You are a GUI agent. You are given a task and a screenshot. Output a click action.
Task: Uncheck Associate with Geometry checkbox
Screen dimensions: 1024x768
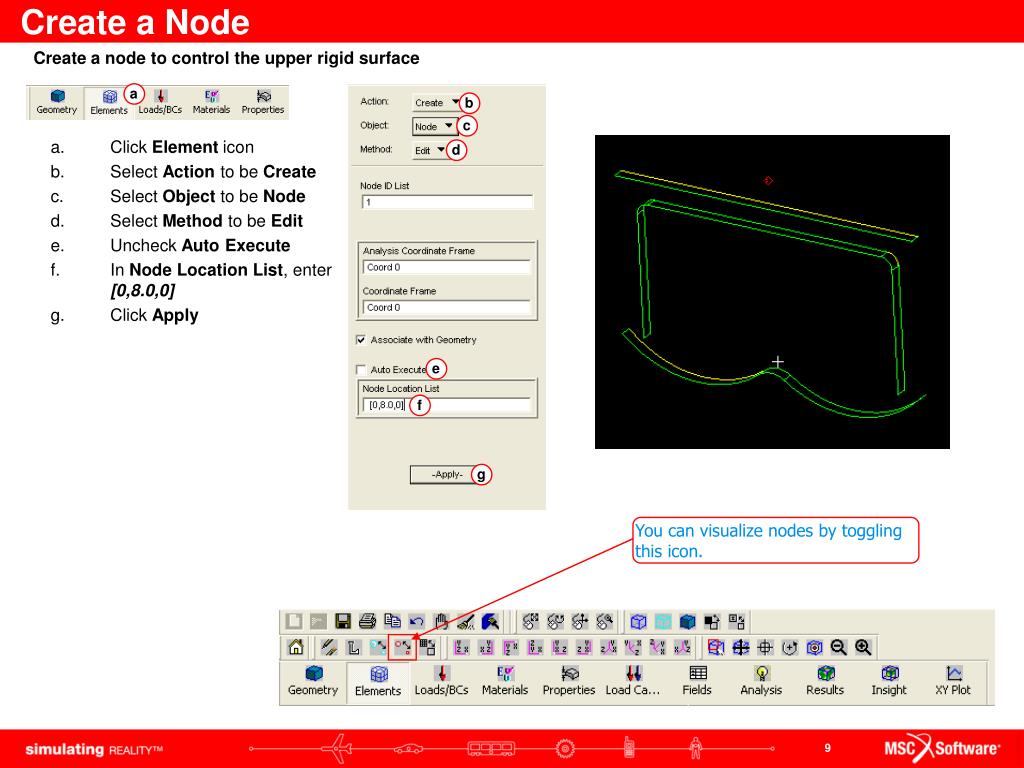(x=361, y=340)
